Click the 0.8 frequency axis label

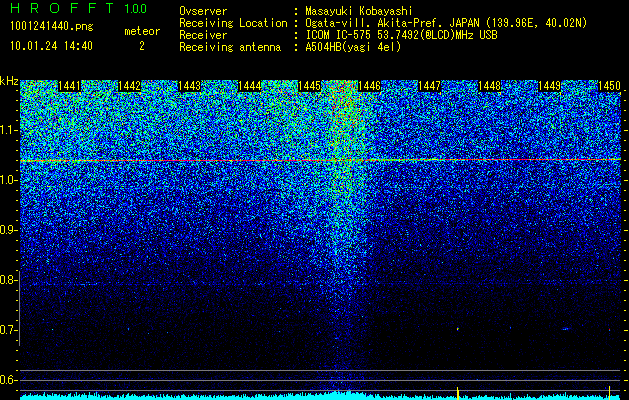8,280
